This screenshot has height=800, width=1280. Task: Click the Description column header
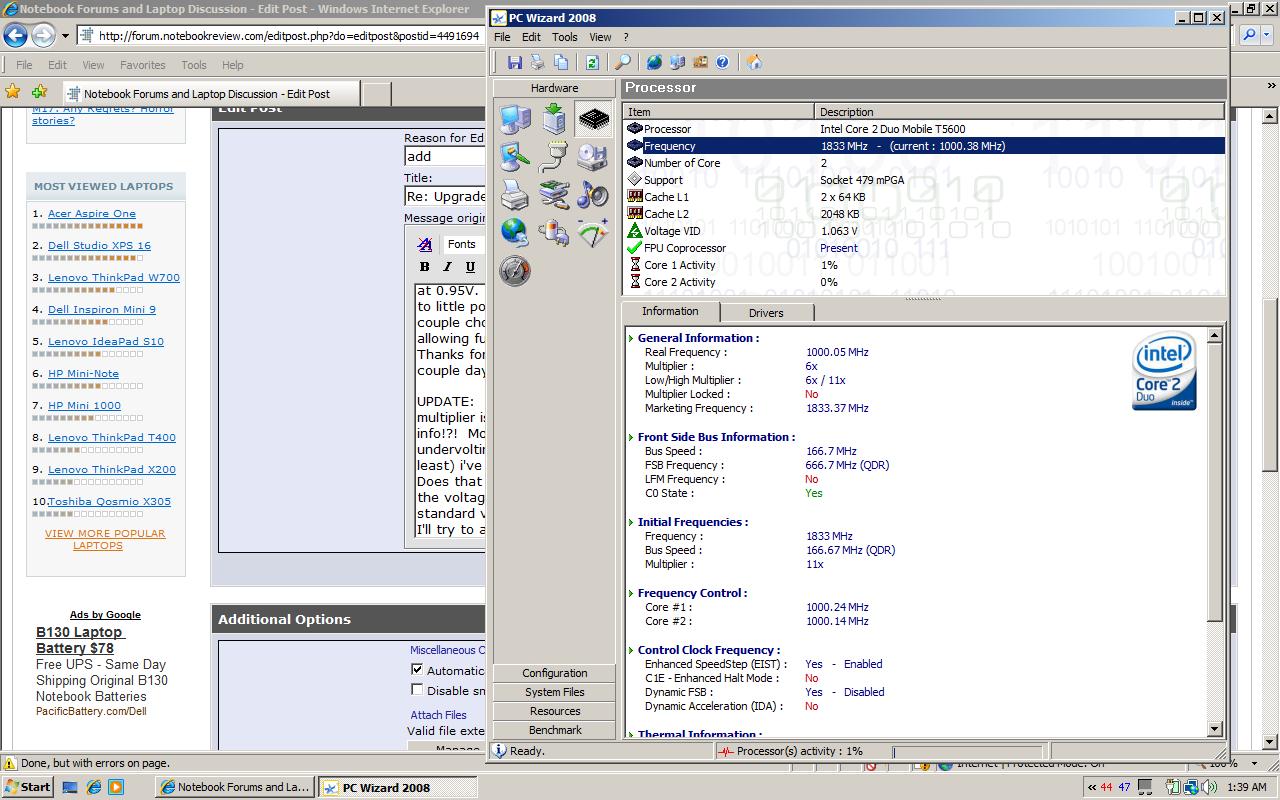pos(1019,111)
